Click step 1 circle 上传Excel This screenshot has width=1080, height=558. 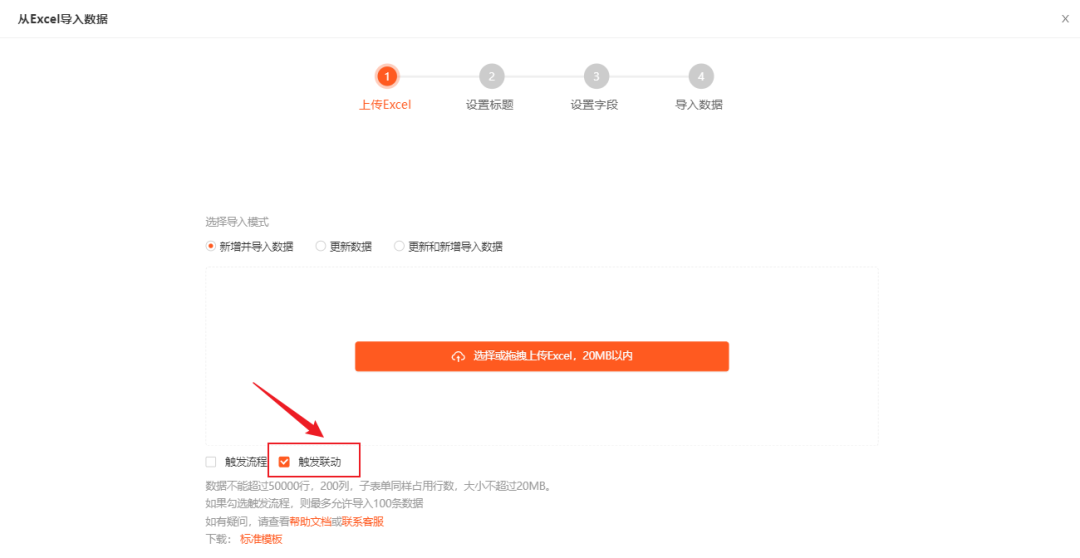(387, 76)
